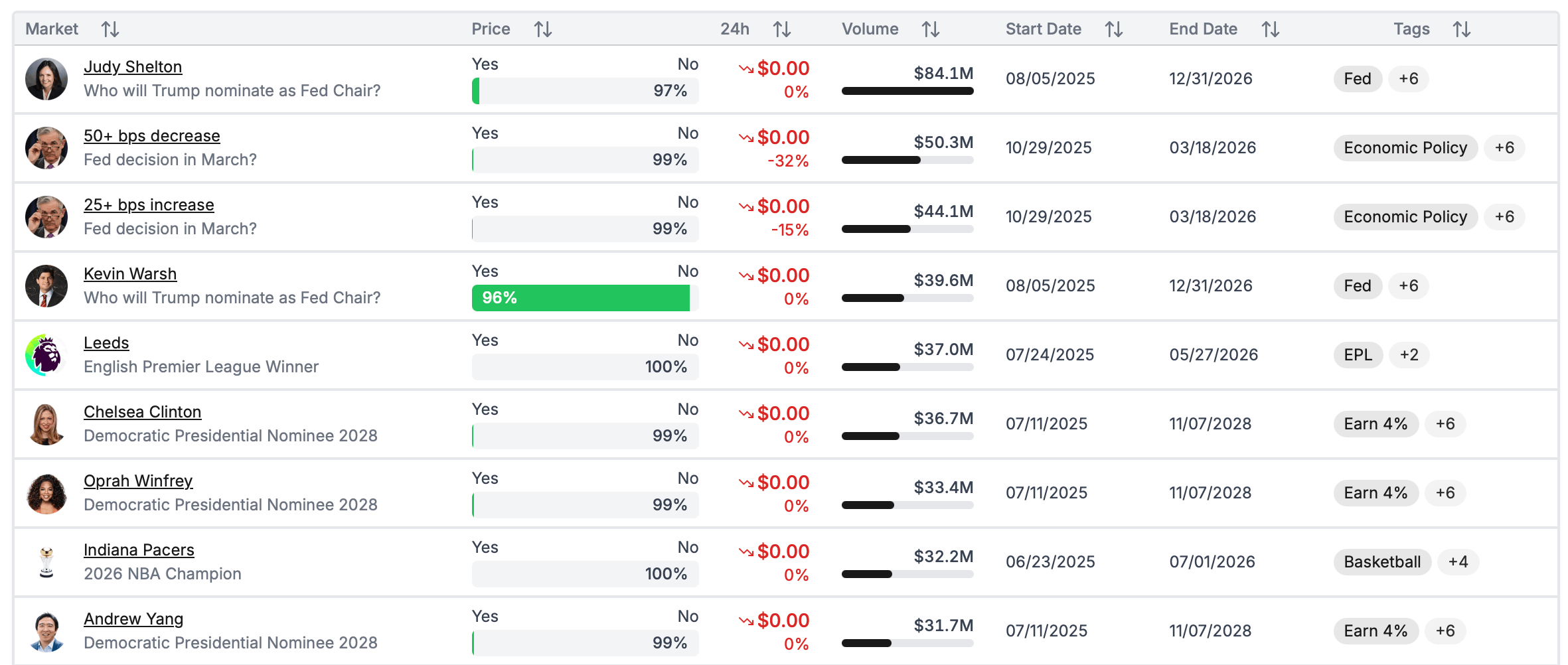Screen dimensions: 1568x665
Task: Click the Price sort arrows icon
Action: click(x=543, y=29)
